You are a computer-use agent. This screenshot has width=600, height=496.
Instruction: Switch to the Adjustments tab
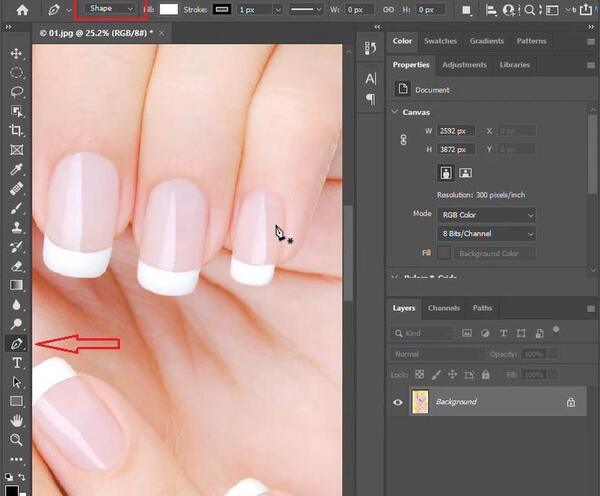click(x=464, y=65)
